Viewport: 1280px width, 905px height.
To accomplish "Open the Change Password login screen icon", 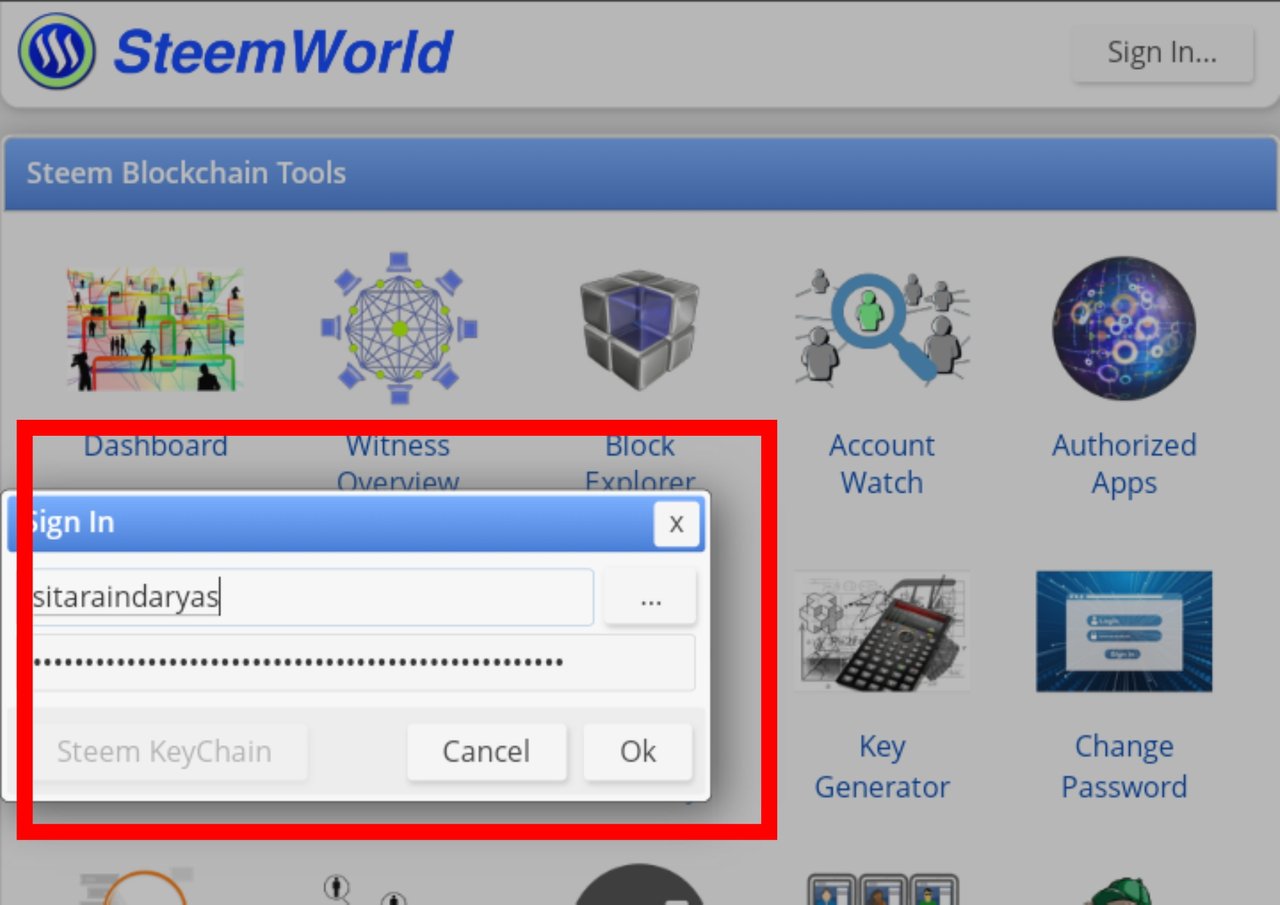I will 1124,631.
